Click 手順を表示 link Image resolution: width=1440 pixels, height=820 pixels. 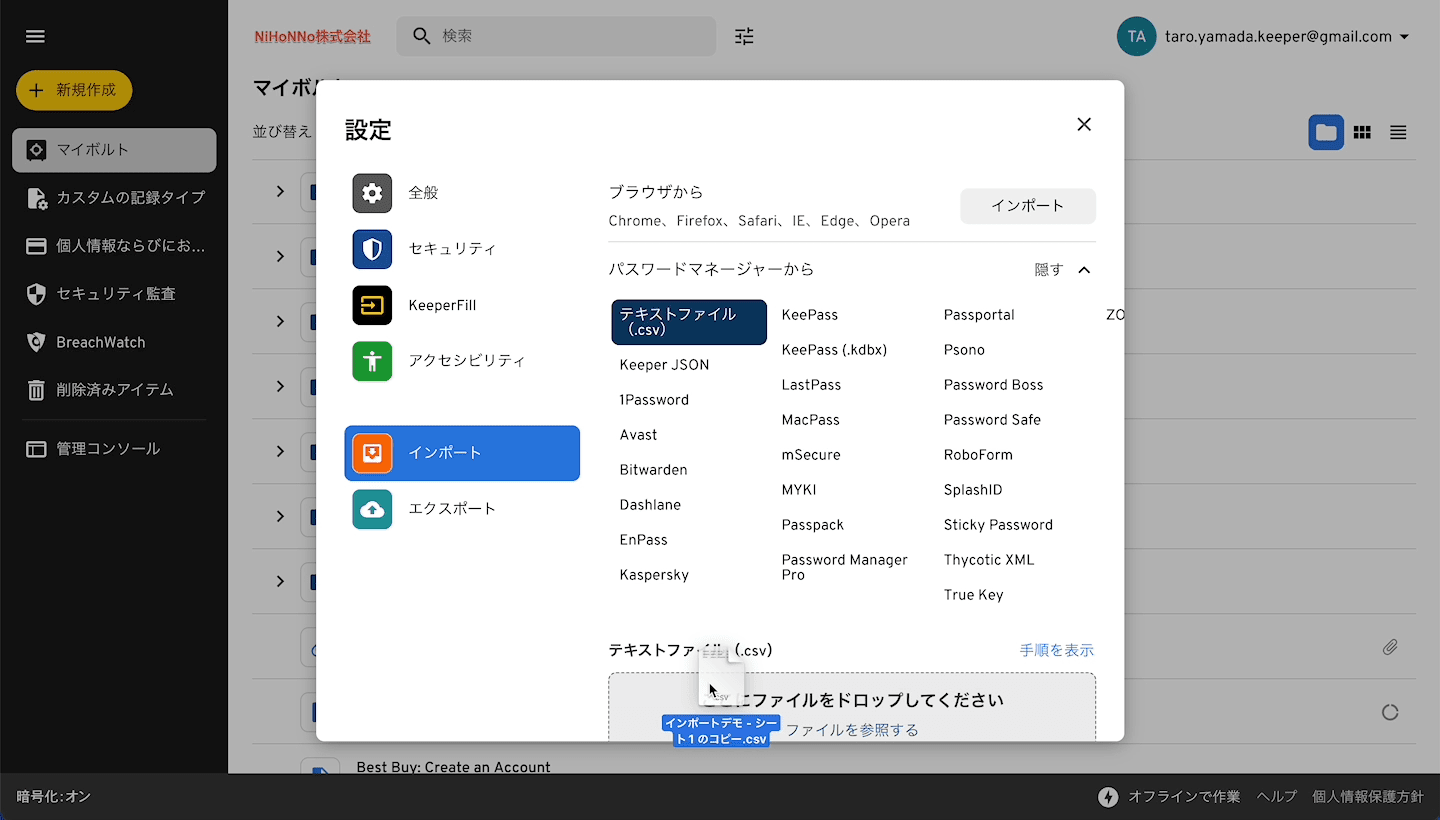point(1056,650)
